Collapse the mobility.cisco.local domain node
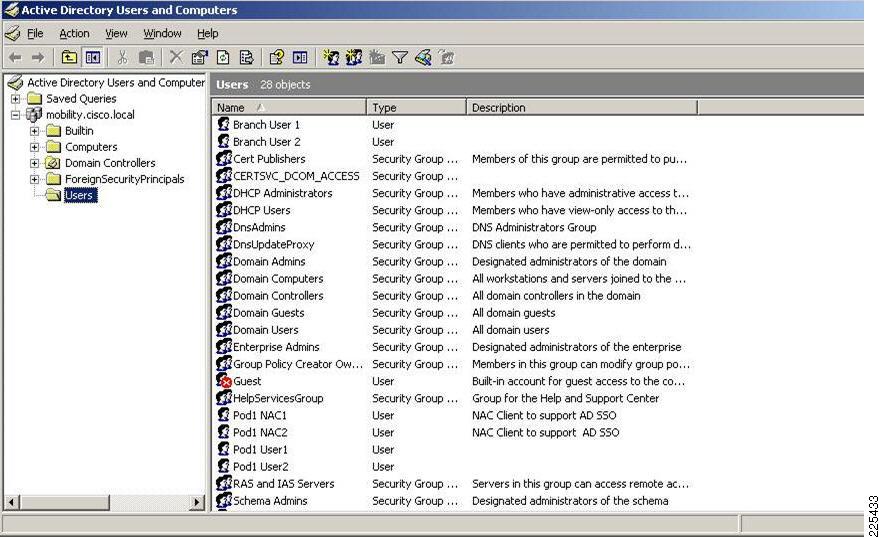The image size is (879, 537). 16,115
